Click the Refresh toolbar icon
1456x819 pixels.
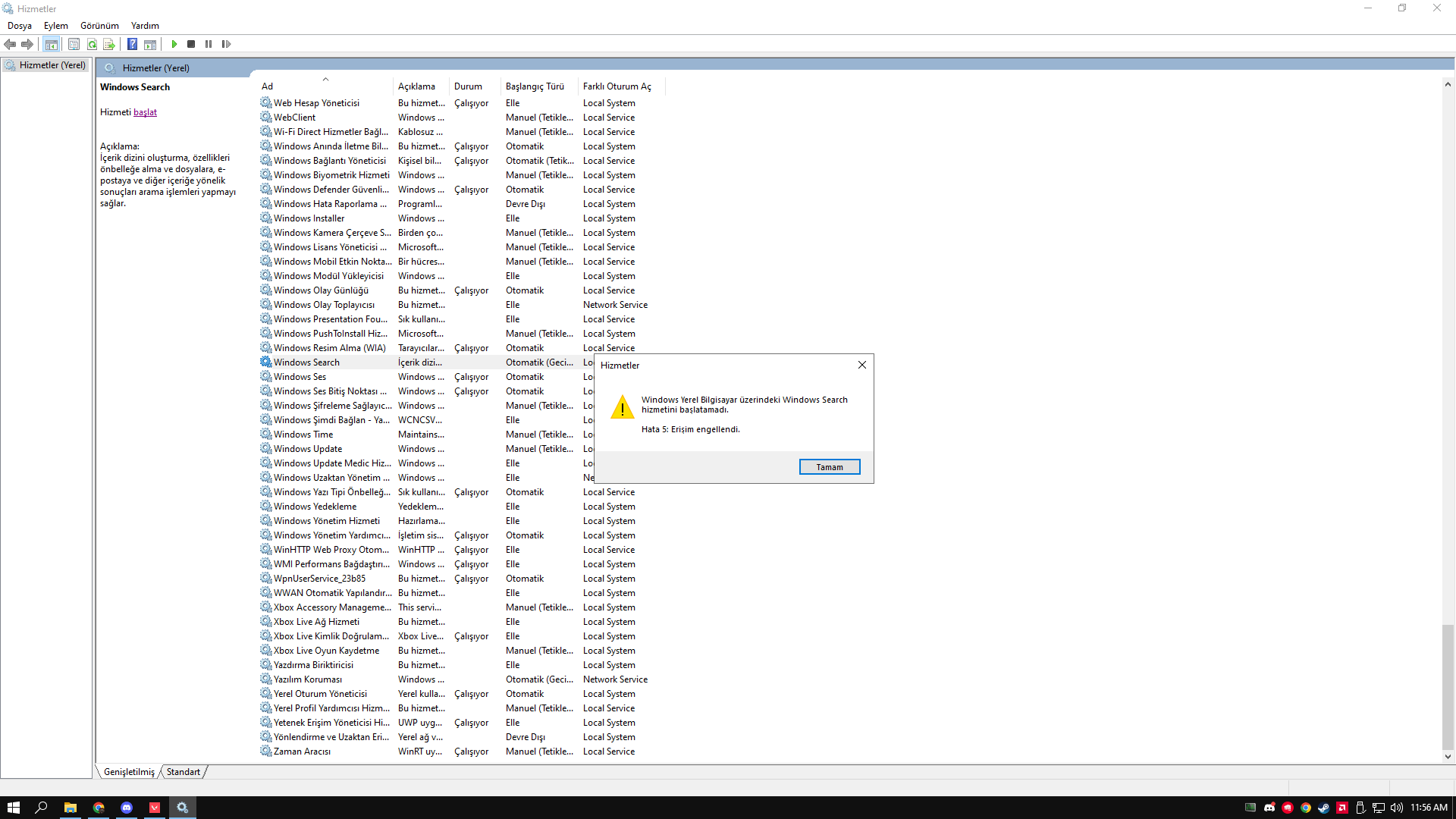[92, 44]
